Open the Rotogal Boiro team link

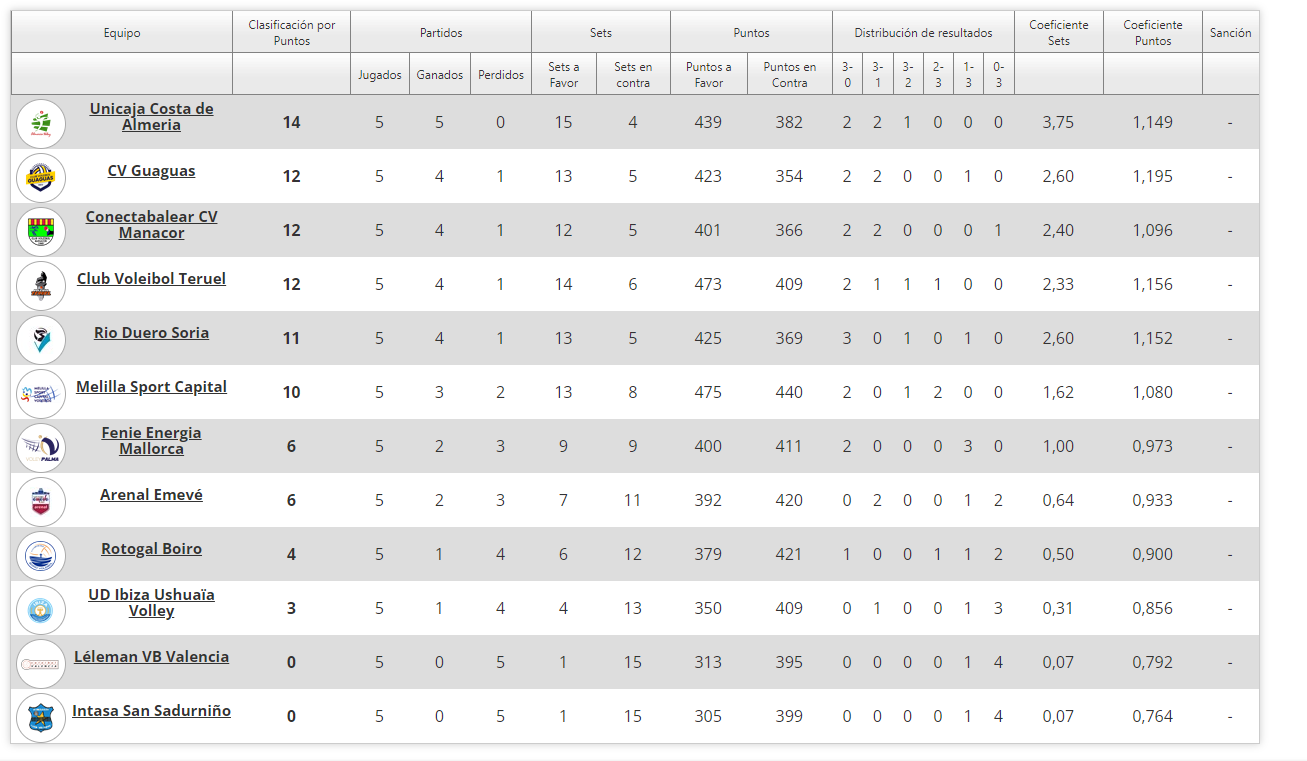click(151, 549)
